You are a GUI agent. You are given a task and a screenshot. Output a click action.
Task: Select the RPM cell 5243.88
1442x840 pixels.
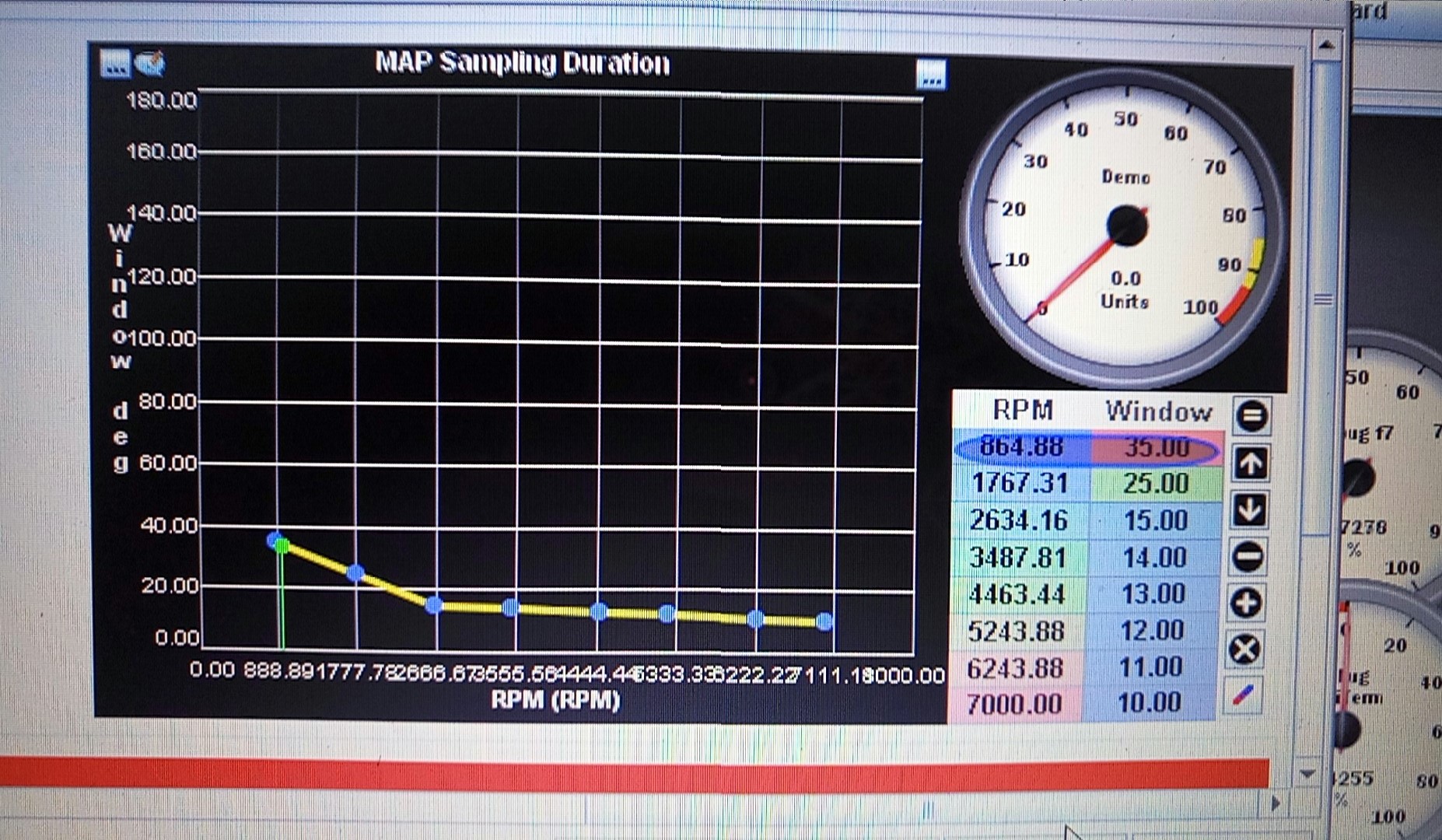1016,632
